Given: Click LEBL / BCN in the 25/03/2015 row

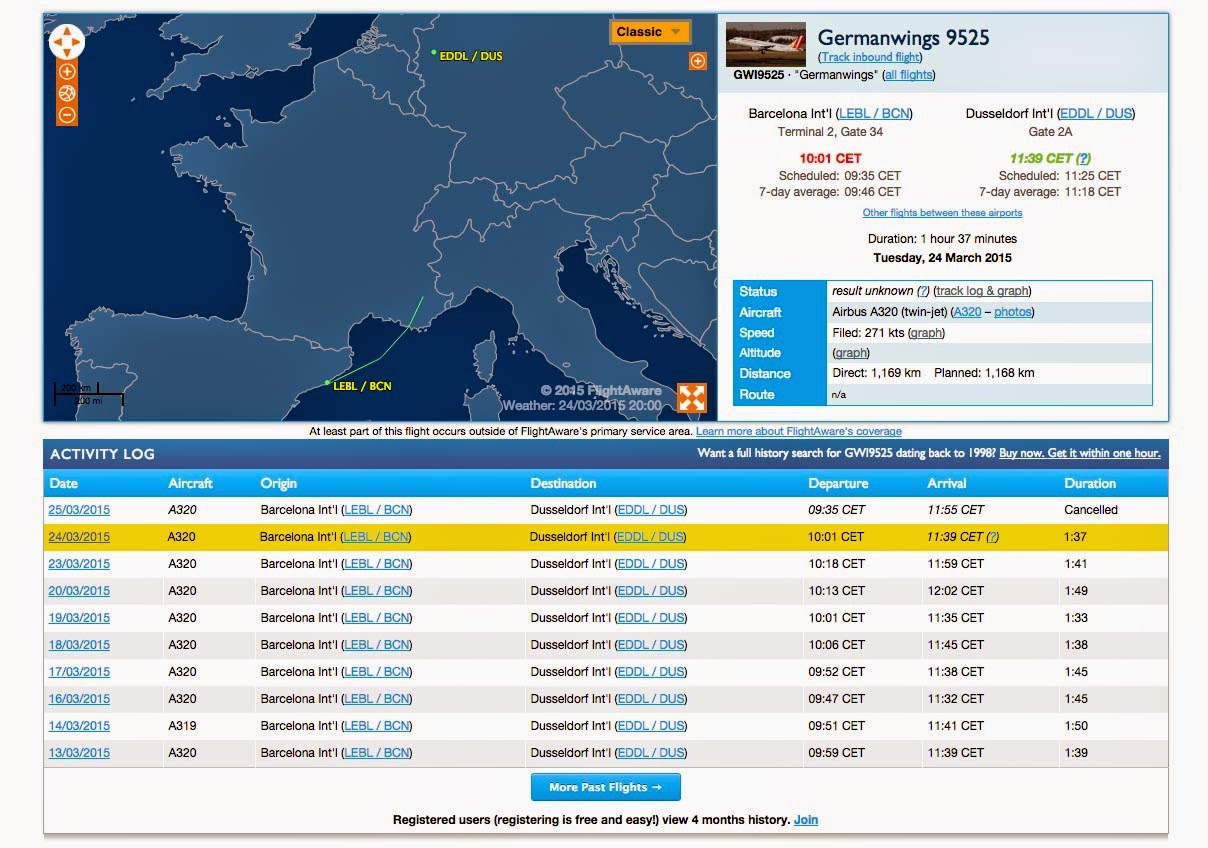Looking at the screenshot, I should pos(377,510).
